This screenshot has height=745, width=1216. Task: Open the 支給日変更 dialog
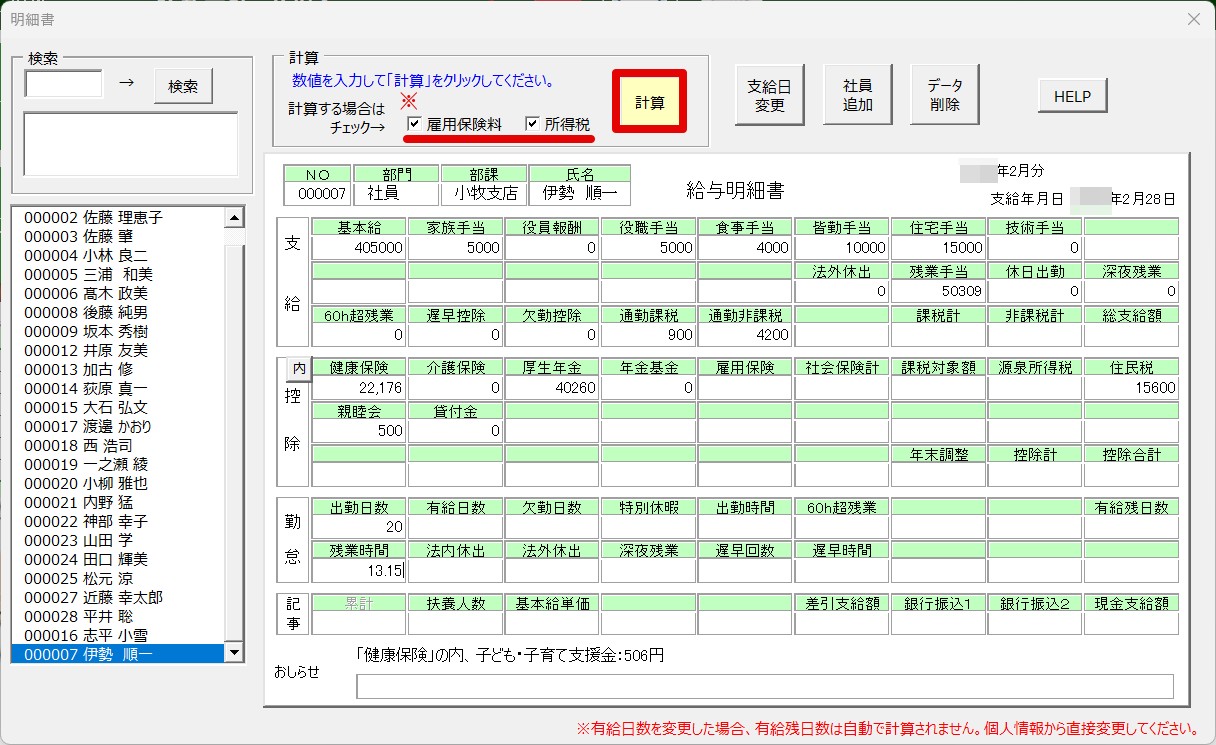(x=769, y=95)
